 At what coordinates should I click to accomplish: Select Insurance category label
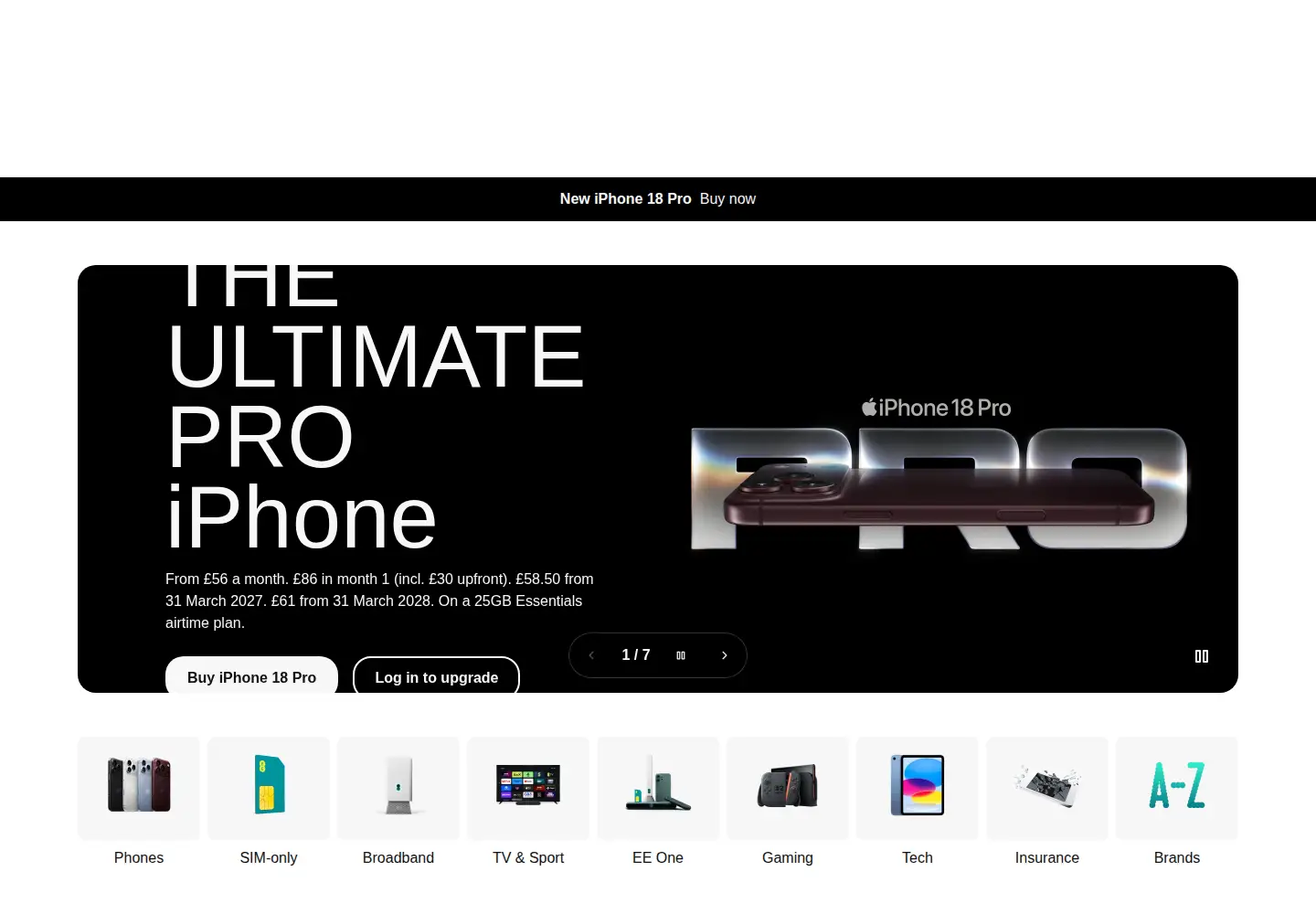(1047, 857)
